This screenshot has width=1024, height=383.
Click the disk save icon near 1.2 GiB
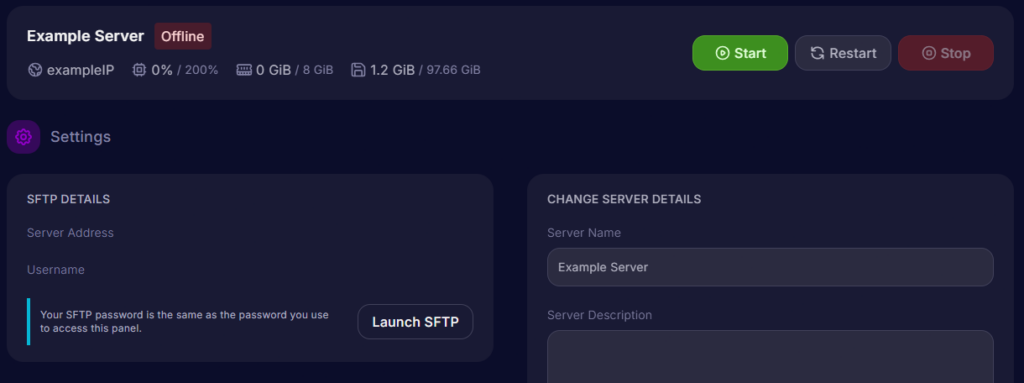(x=358, y=70)
